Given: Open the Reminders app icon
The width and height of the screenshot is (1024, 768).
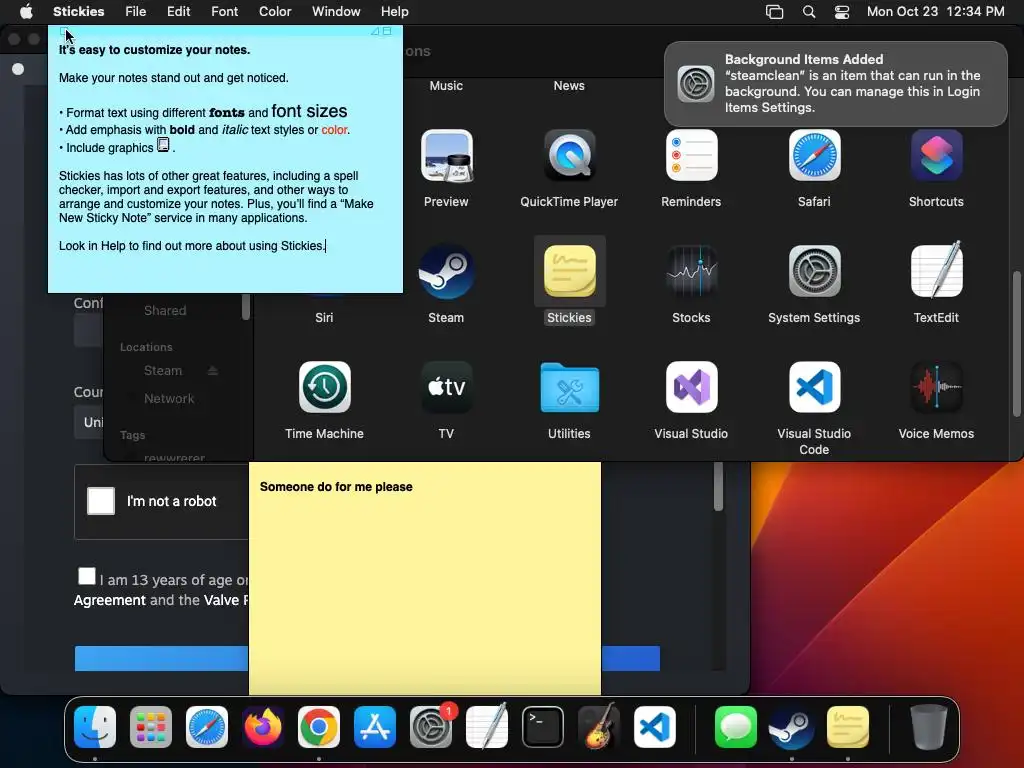Looking at the screenshot, I should coord(691,155).
